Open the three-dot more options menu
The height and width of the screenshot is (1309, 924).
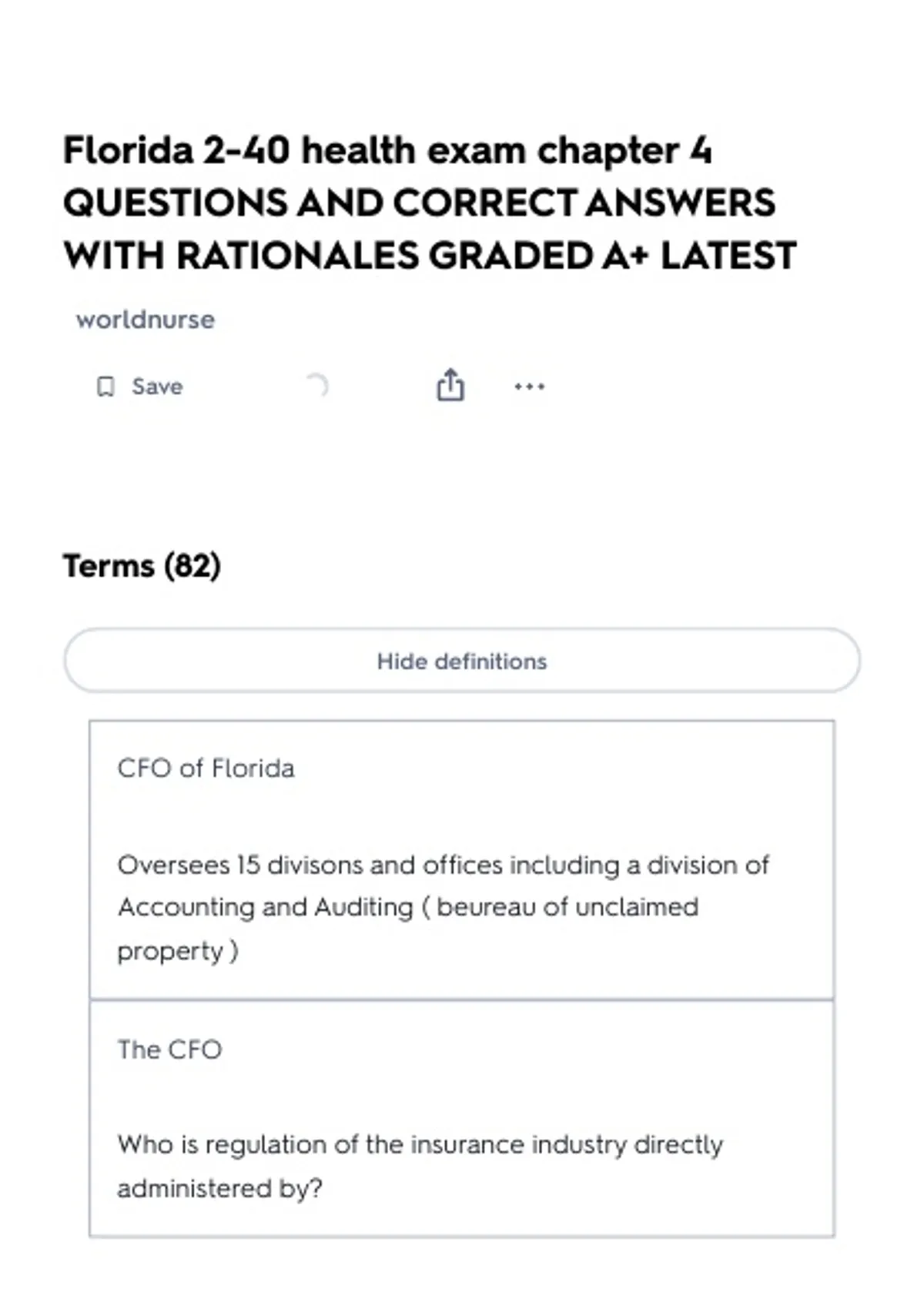pos(530,387)
